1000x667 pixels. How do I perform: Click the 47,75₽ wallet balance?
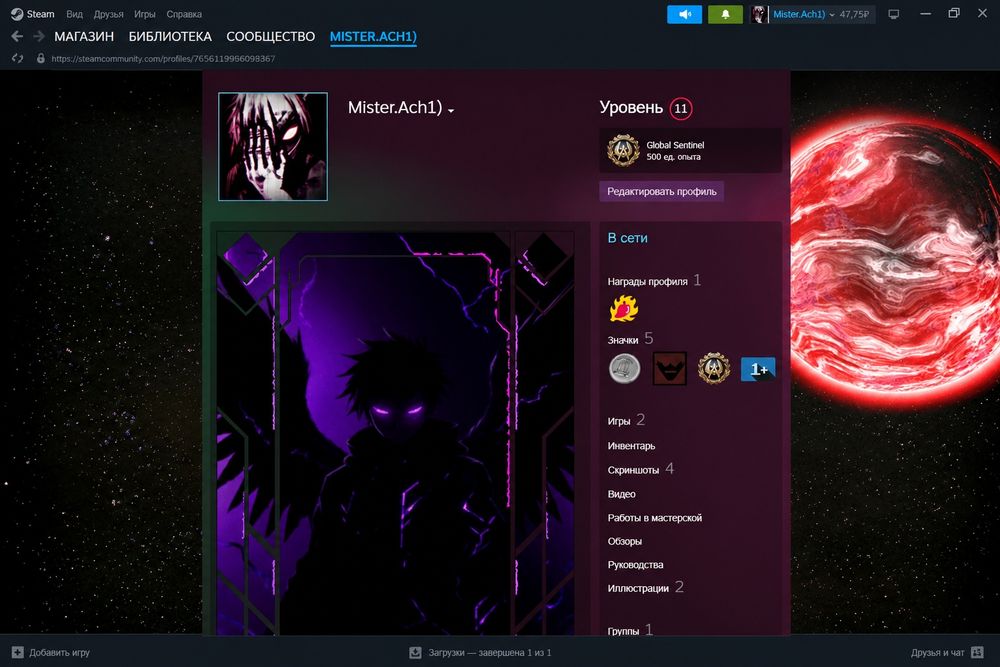click(x=854, y=14)
